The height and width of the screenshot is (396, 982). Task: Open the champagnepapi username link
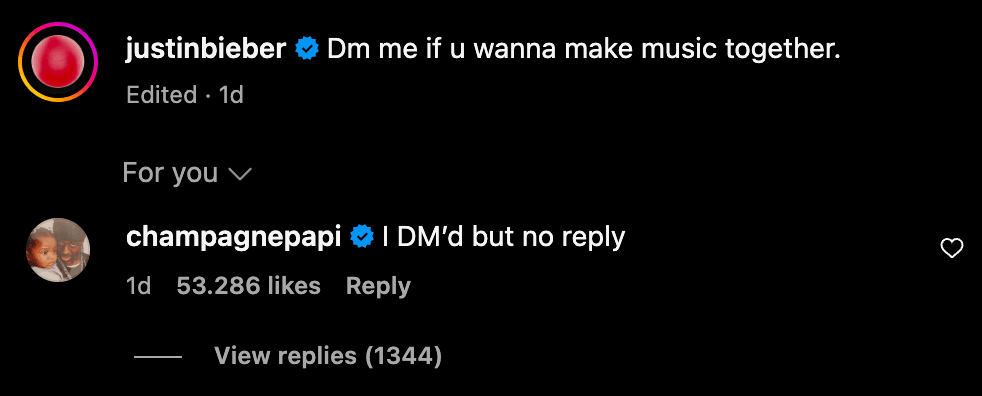234,237
